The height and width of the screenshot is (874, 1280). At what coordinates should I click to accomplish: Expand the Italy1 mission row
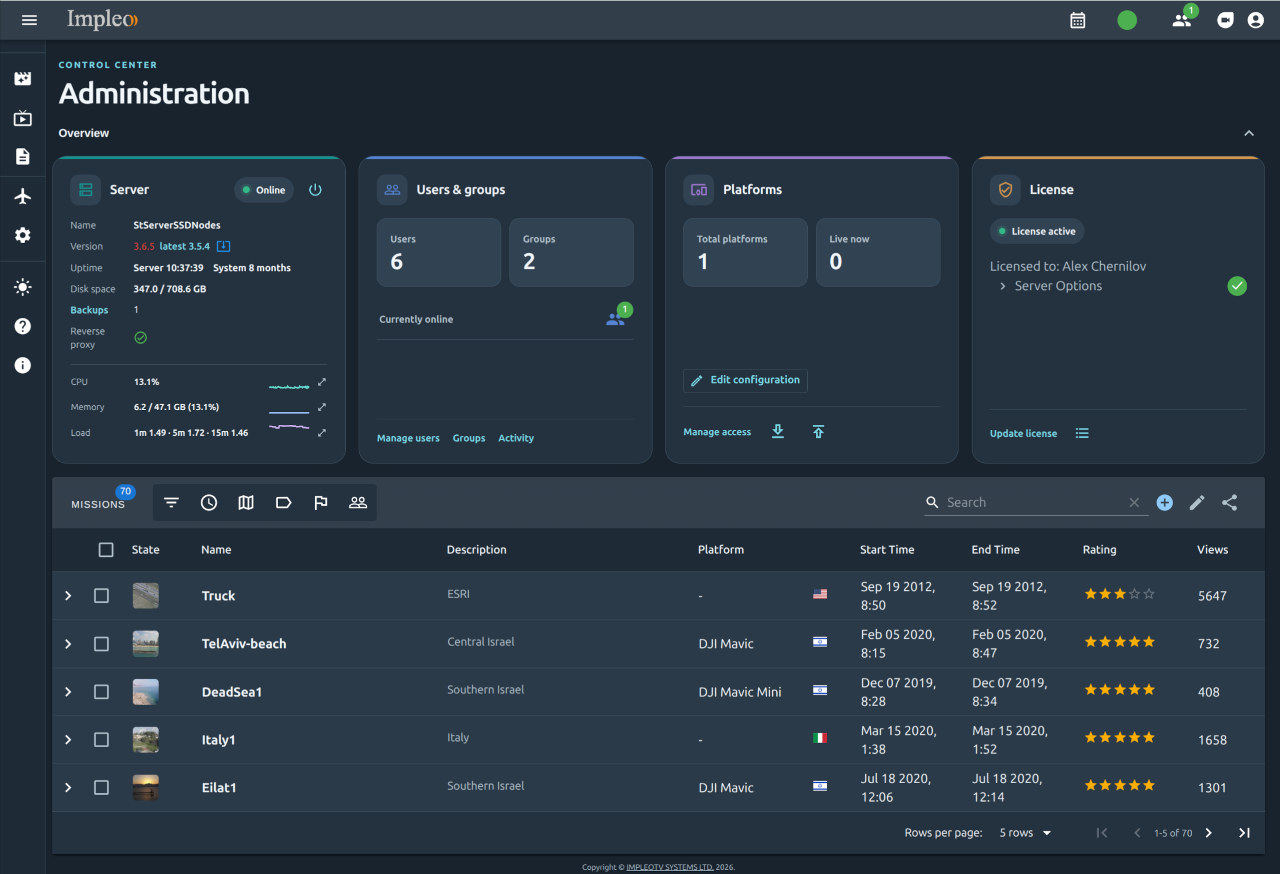[68, 740]
